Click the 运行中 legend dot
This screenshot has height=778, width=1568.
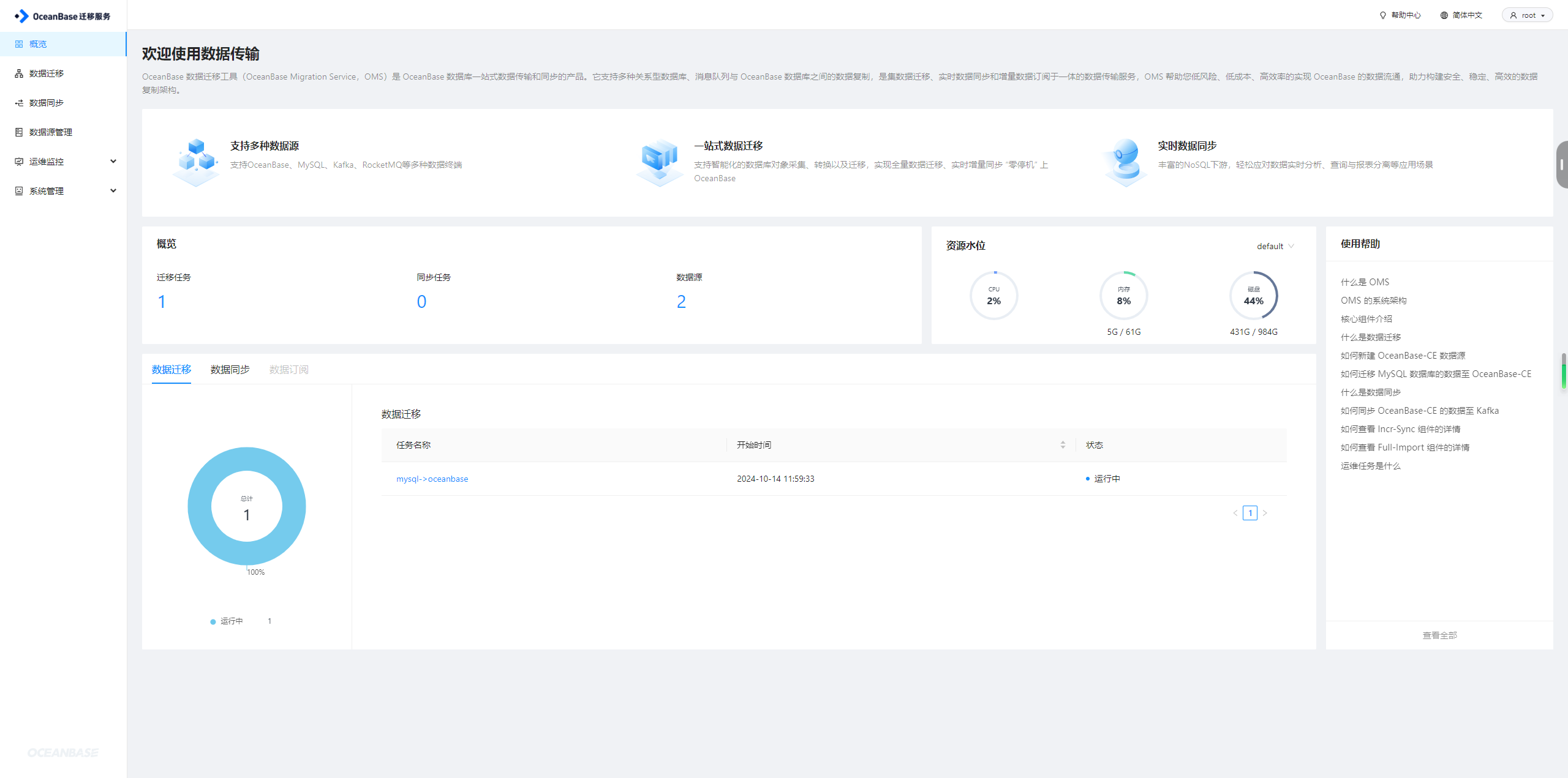click(213, 622)
